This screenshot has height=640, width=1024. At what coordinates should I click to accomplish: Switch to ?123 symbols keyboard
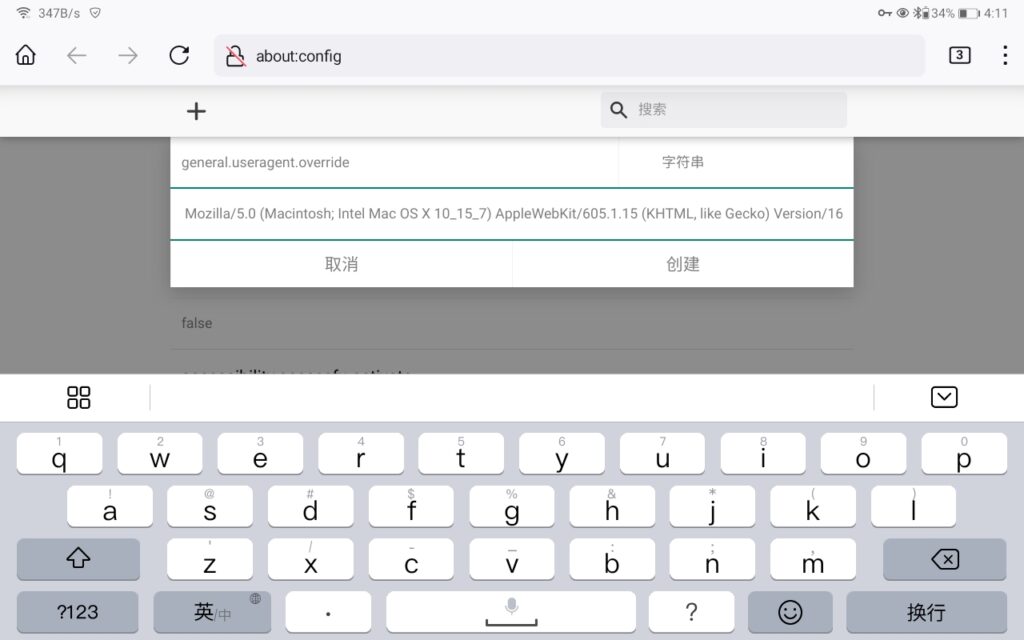pyautogui.click(x=78, y=612)
